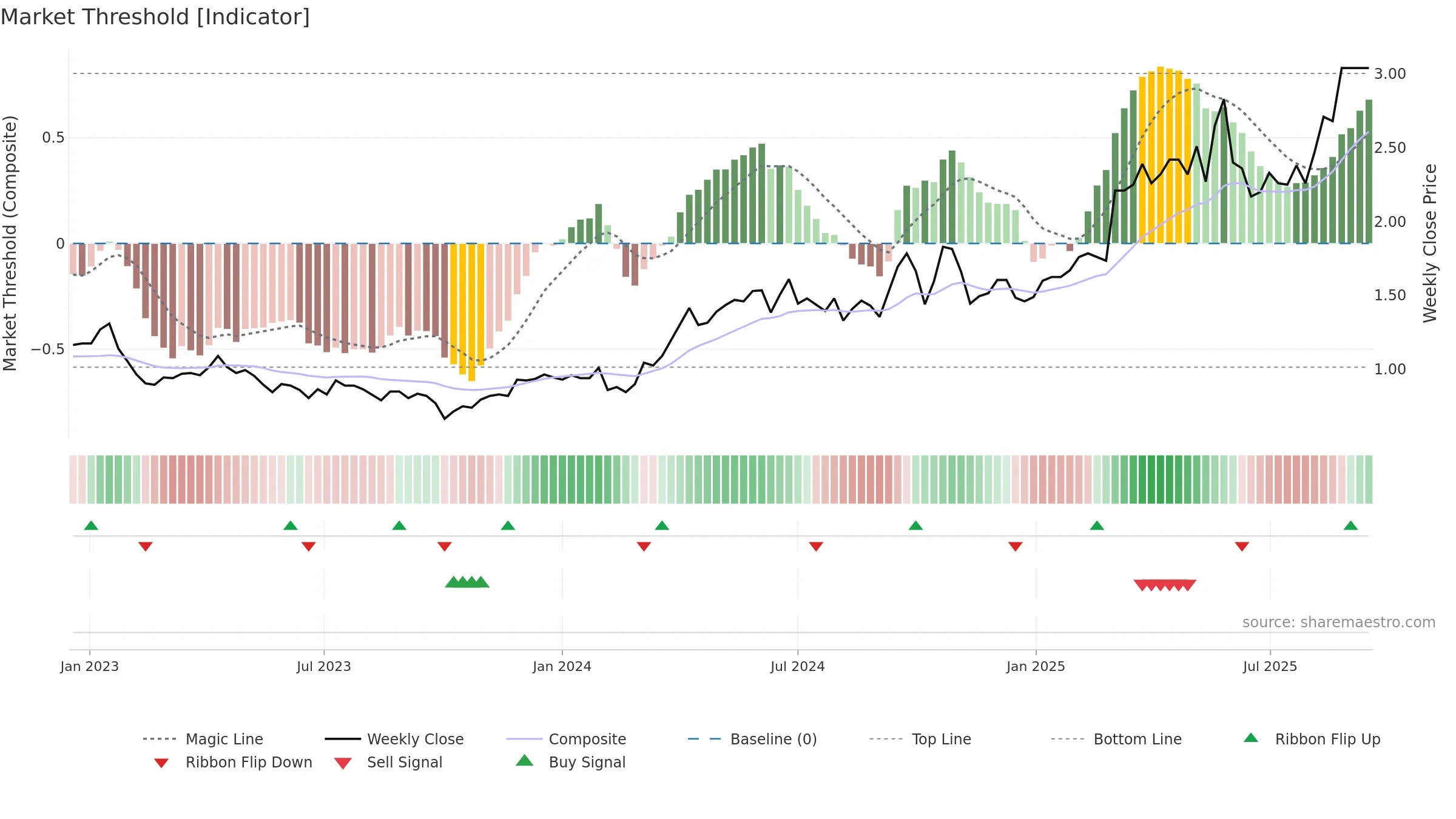Click the dotted line swatch beside Magic Line

(160, 739)
